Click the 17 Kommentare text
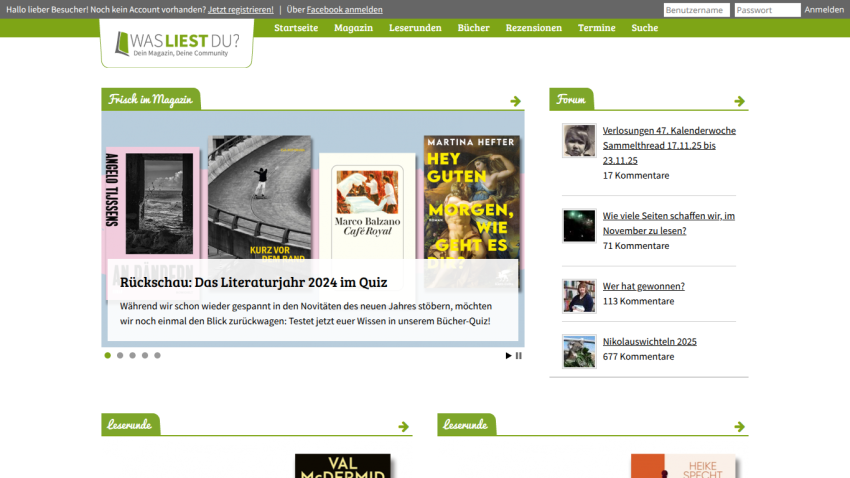Viewport: 850px width, 478px height. pos(636,176)
